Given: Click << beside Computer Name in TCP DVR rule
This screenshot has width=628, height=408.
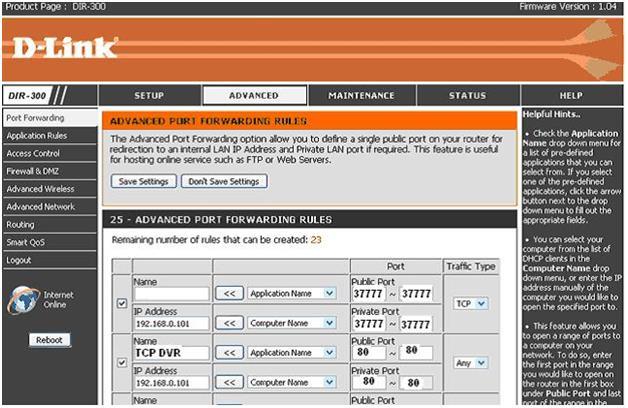Looking at the screenshot, I should click(x=229, y=382).
